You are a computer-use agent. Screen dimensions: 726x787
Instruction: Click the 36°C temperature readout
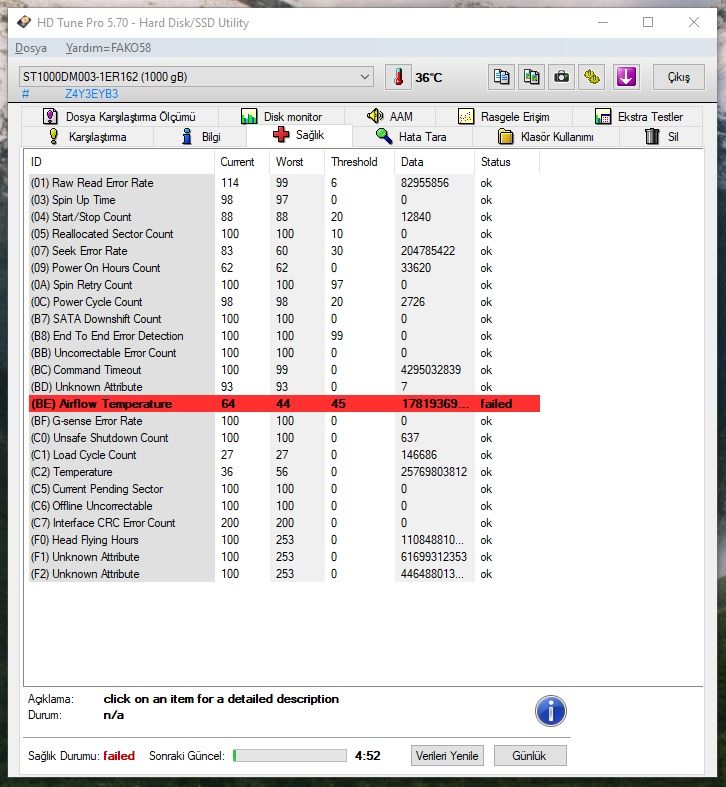tap(429, 78)
